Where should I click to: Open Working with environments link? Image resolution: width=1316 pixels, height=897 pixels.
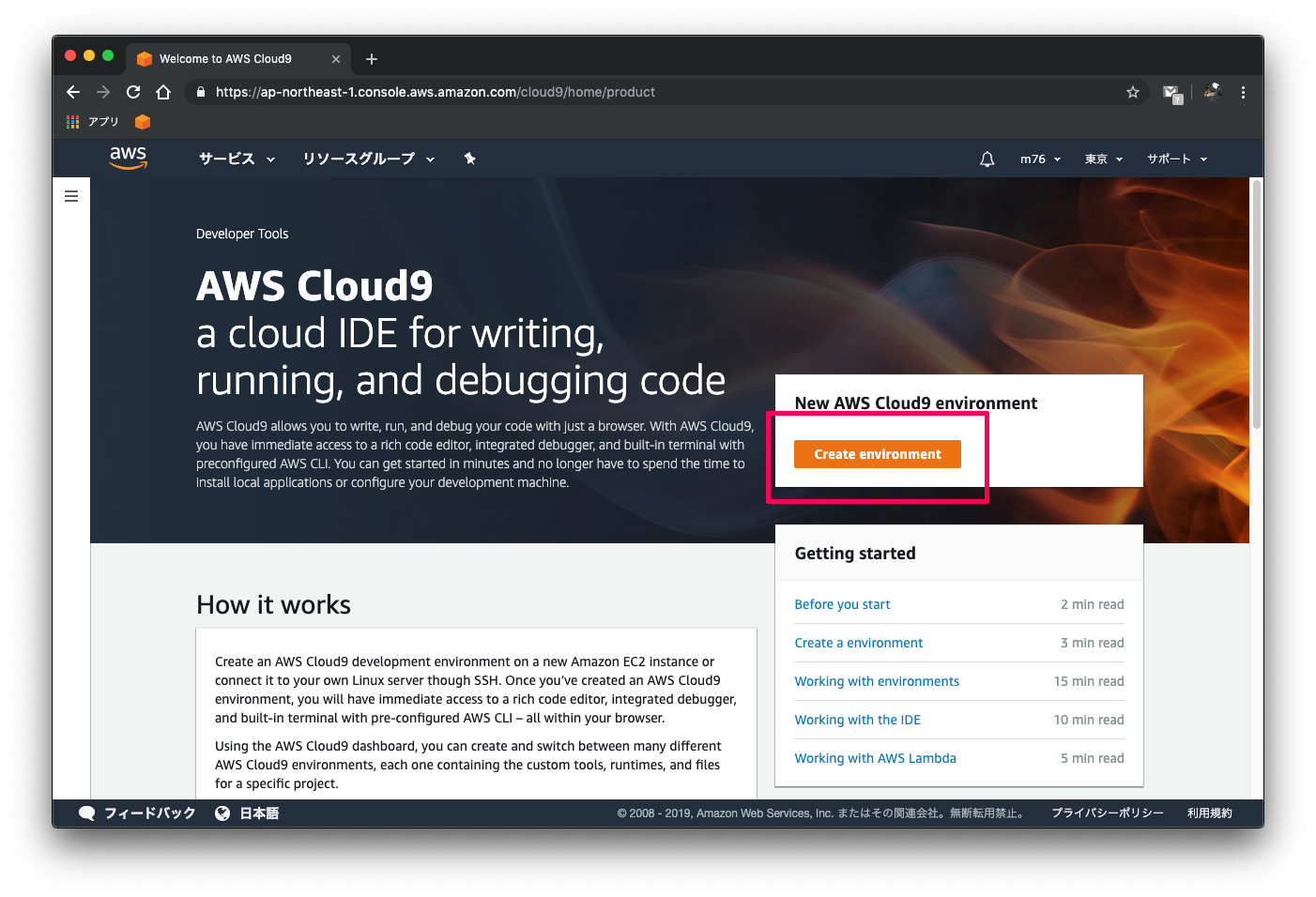click(877, 681)
